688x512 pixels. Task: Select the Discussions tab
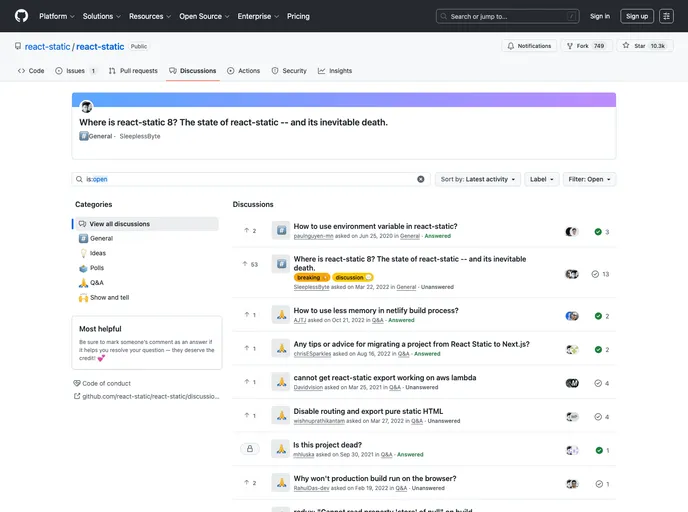193,71
